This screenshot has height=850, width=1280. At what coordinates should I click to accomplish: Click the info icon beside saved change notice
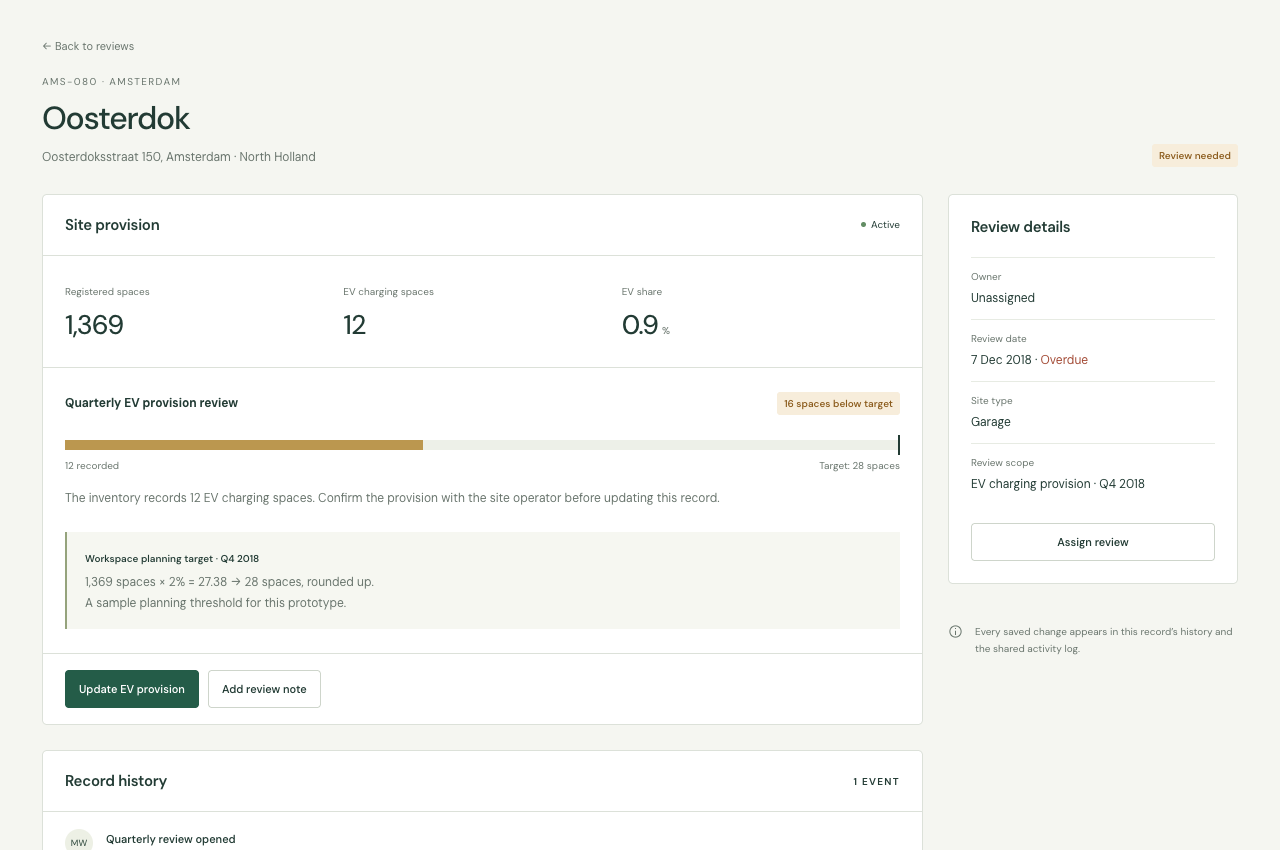pos(955,632)
